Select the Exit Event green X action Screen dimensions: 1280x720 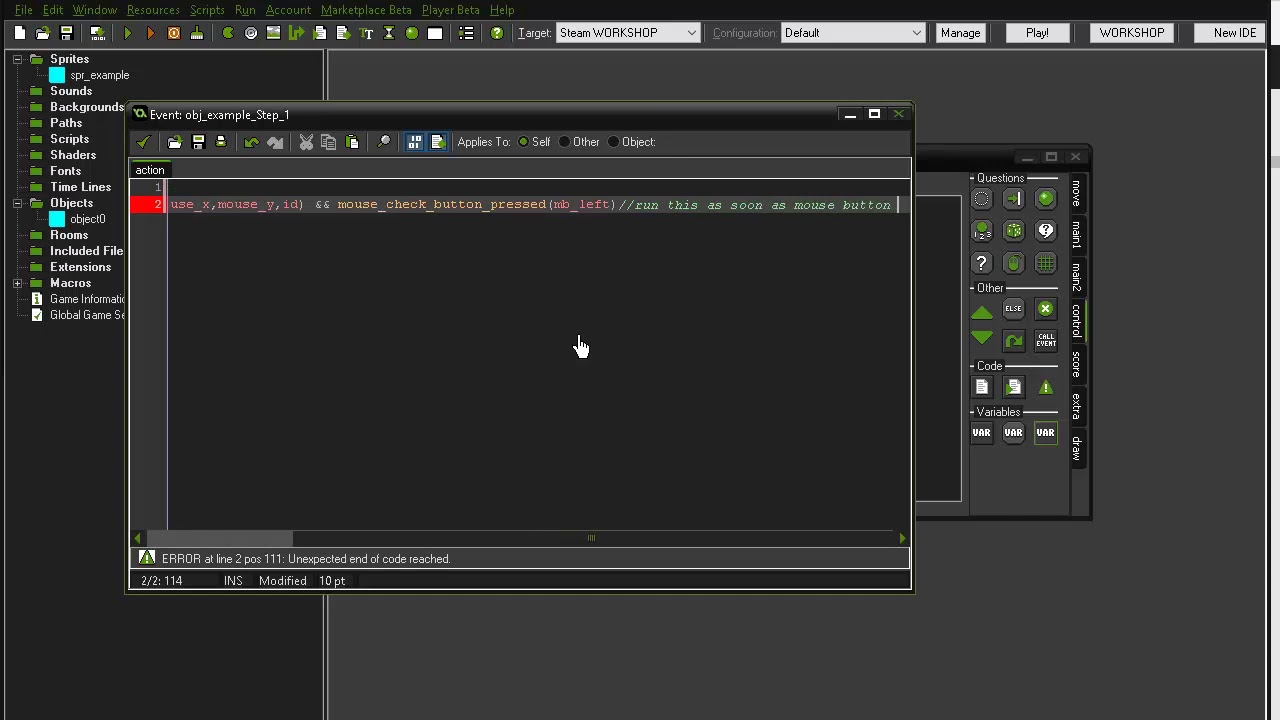point(1045,309)
